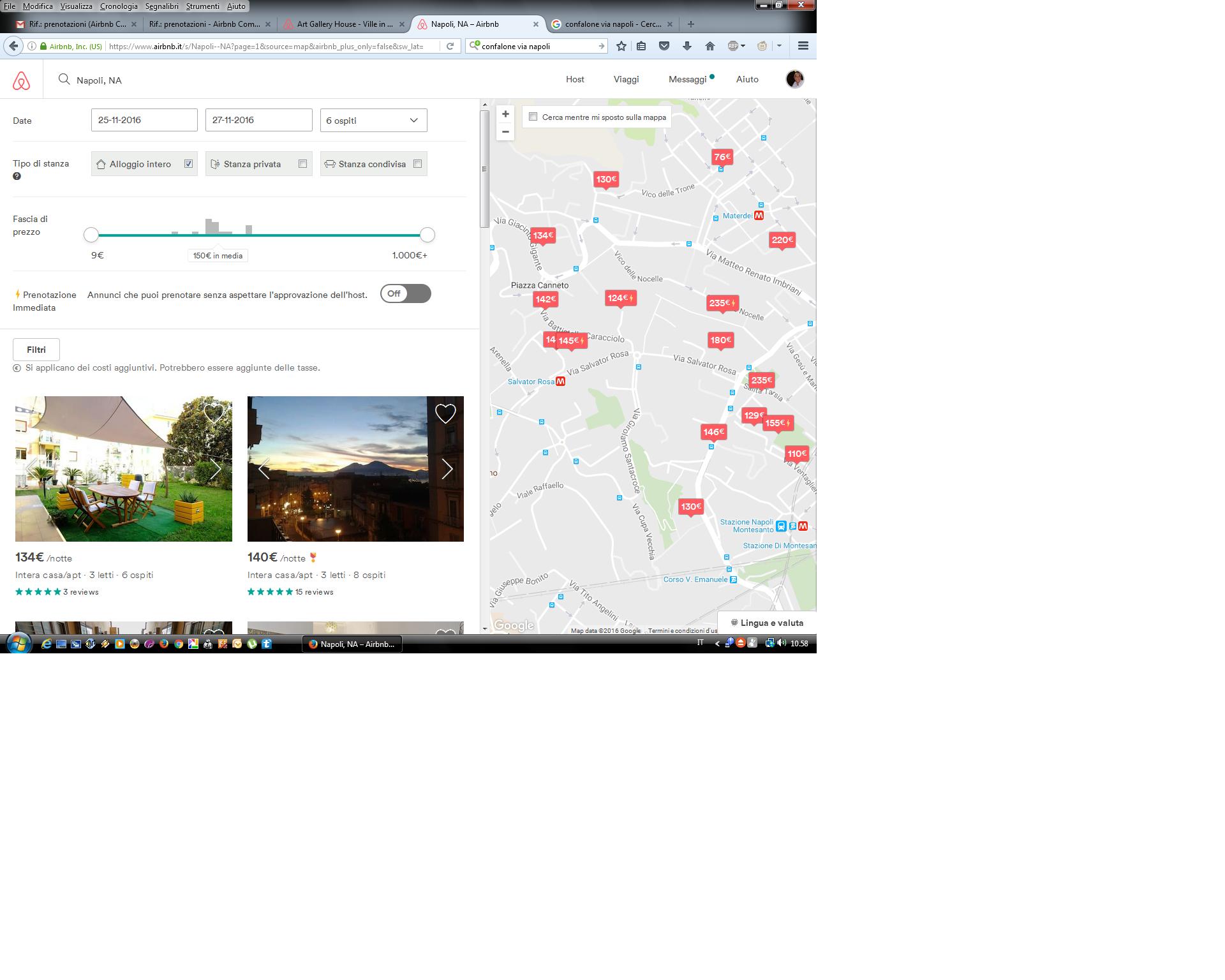This screenshot has height=980, width=1225.
Task: Expand the 6 ospiti guests dropdown
Action: 373,121
